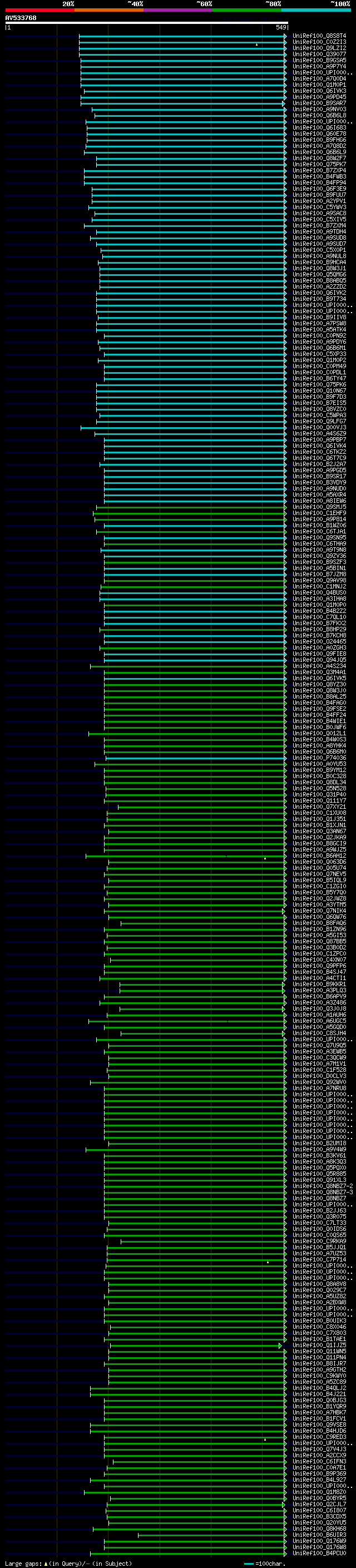The width and height of the screenshot is (356, 1568).
Task: Click the UniRef100_A9PD45 label
Action: 319,97
